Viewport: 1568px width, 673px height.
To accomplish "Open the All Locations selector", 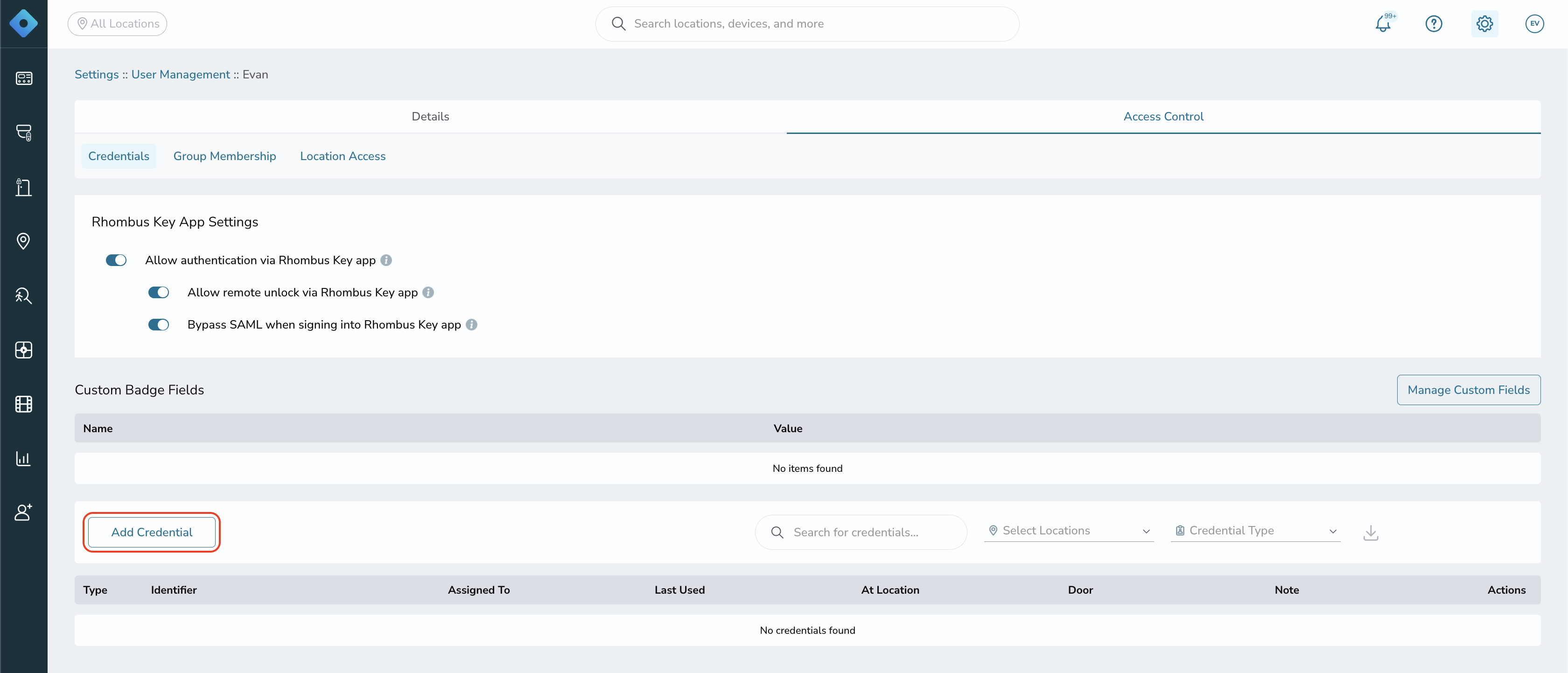I will [x=118, y=24].
